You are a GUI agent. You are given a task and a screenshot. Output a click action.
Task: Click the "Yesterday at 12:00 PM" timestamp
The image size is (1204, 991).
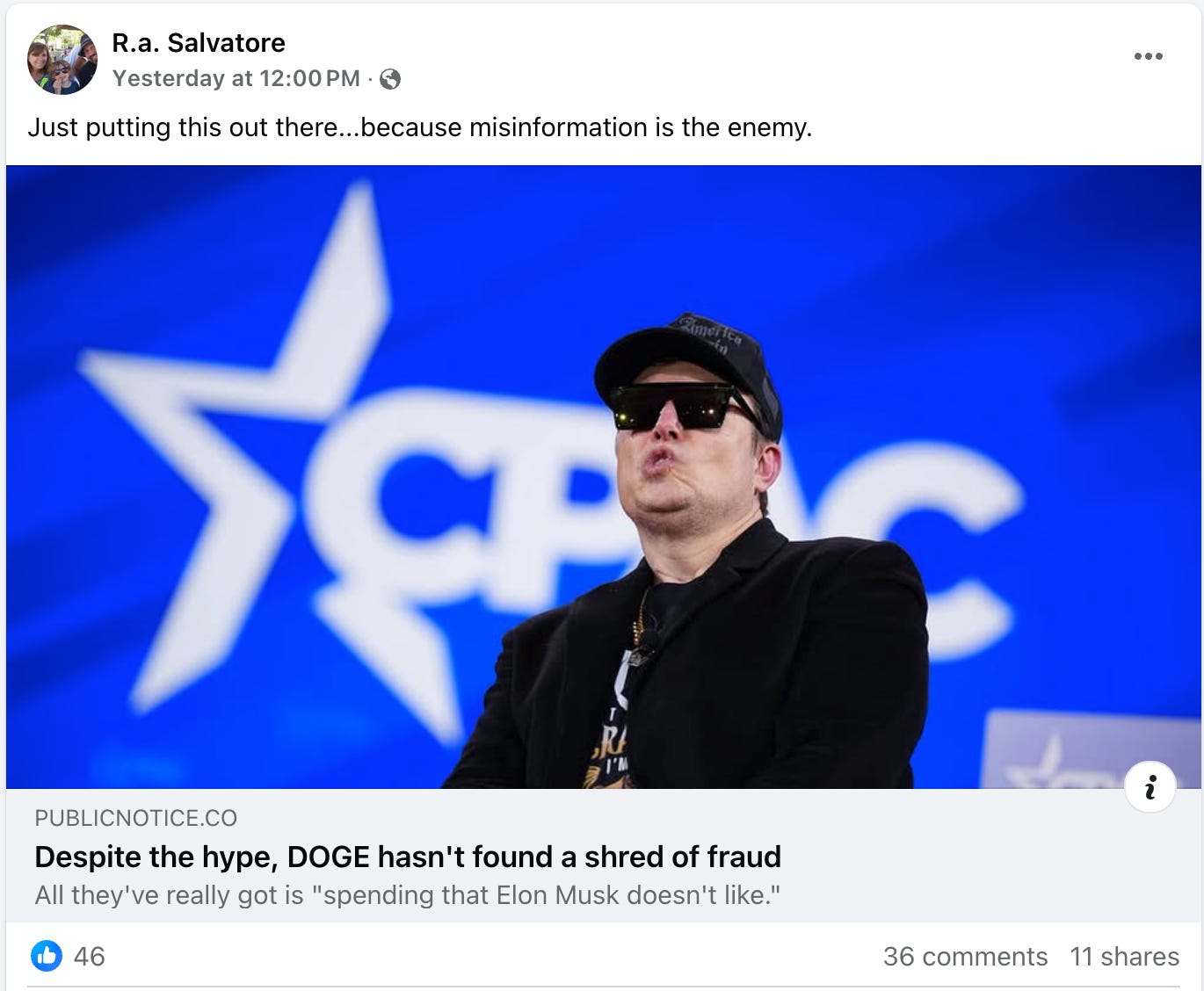(x=236, y=78)
